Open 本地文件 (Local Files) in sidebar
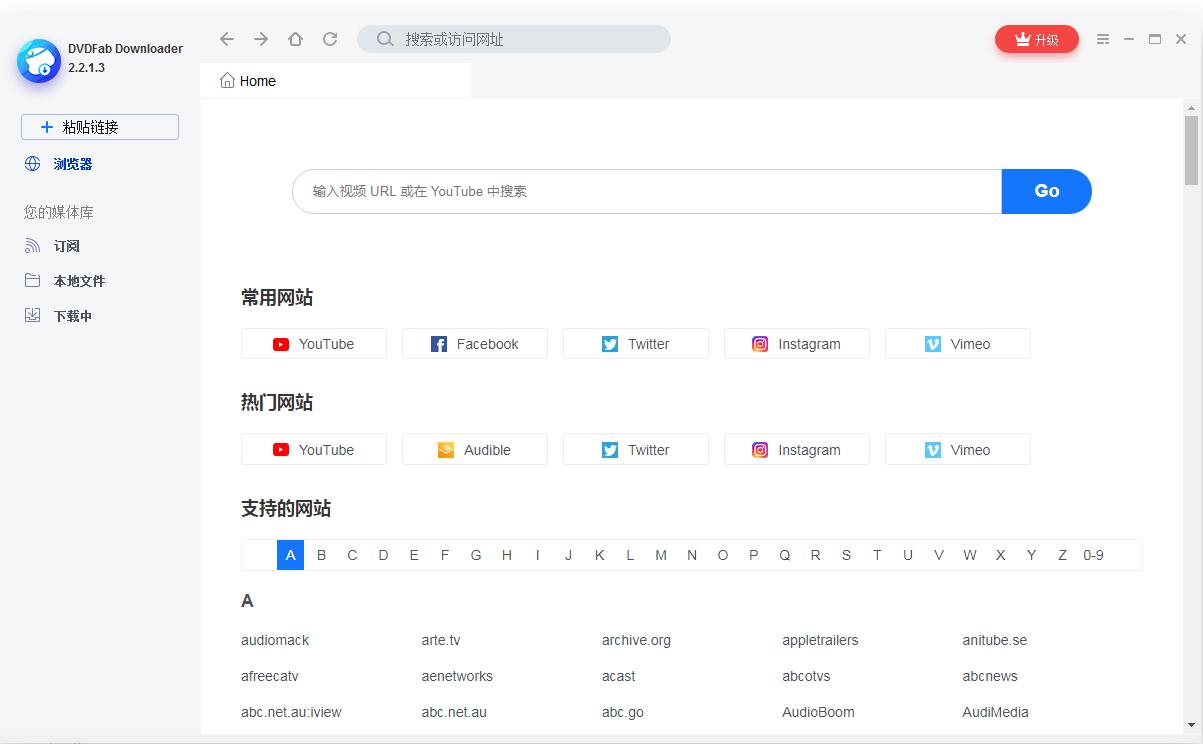Screen dimensions: 1203x744 (78, 280)
